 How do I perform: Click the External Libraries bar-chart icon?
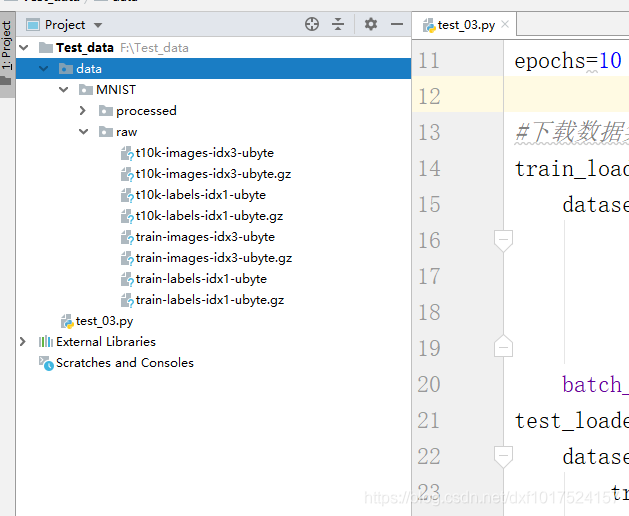46,342
